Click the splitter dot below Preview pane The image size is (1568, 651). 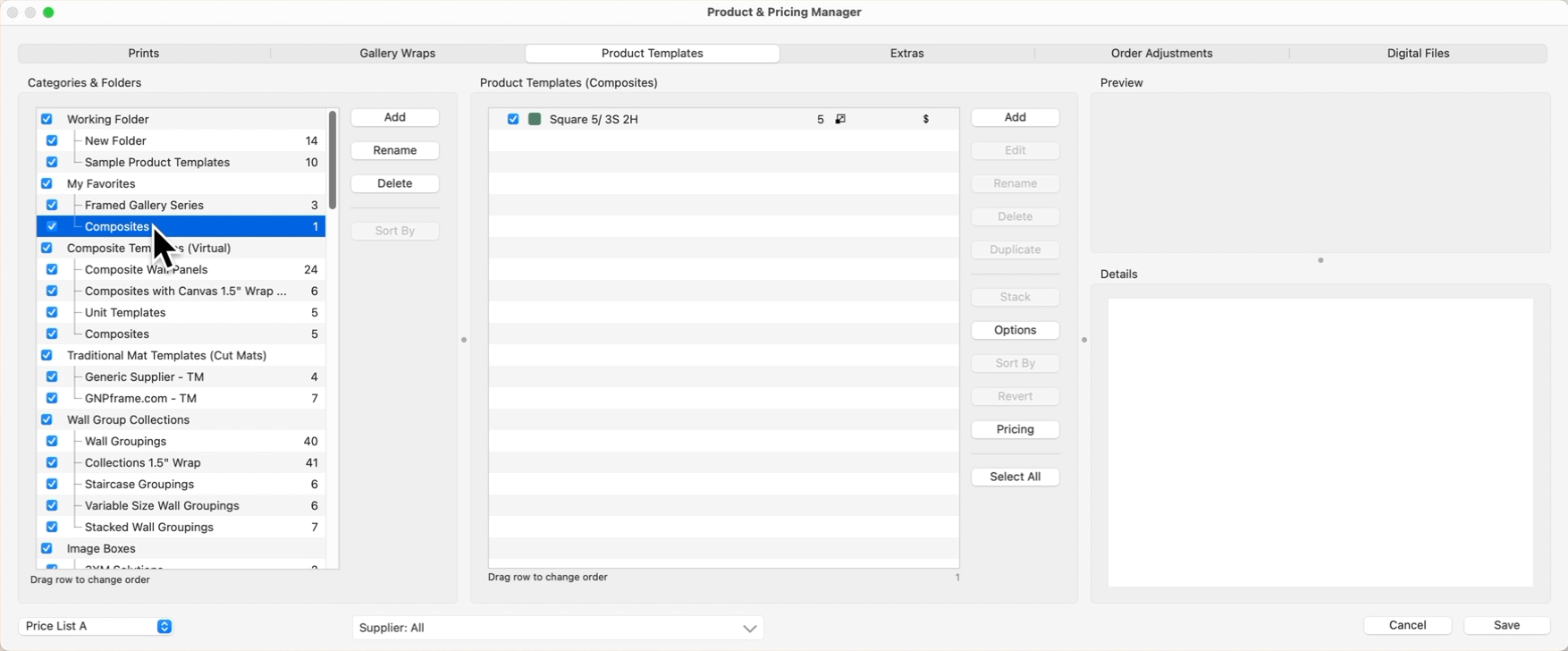tap(1320, 260)
